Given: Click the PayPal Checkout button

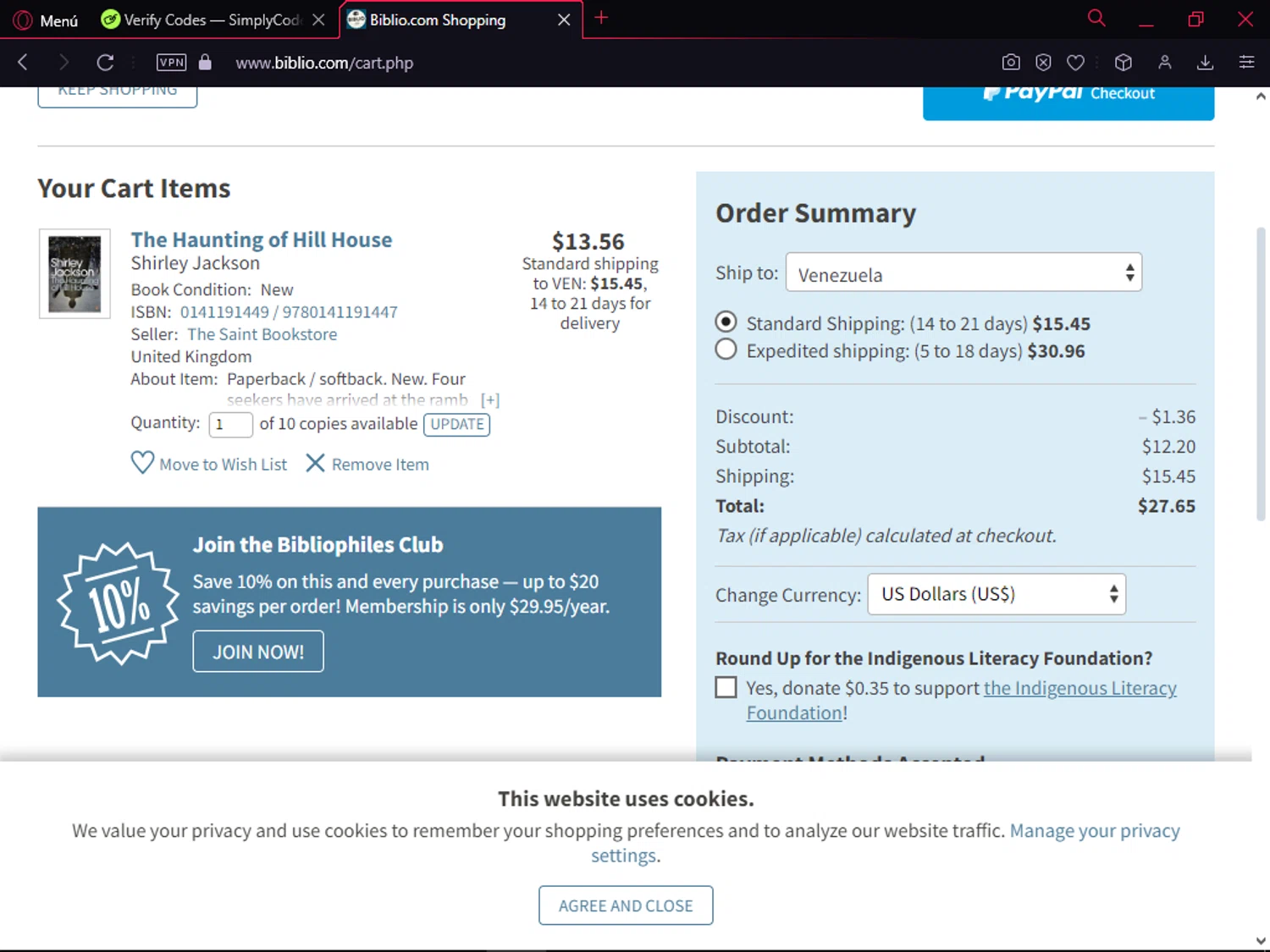Looking at the screenshot, I should pyautogui.click(x=1068, y=102).
